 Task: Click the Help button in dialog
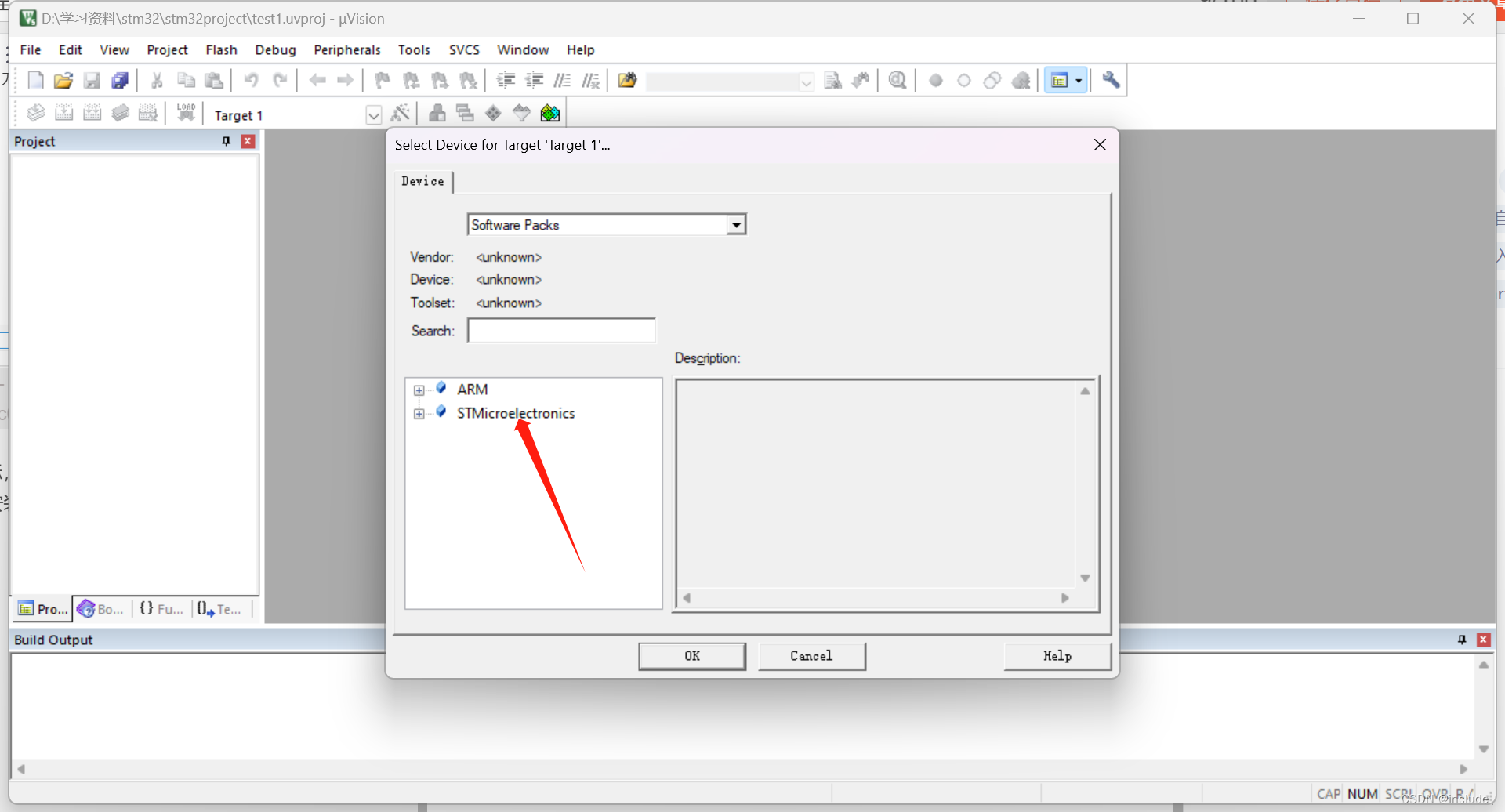click(1057, 656)
